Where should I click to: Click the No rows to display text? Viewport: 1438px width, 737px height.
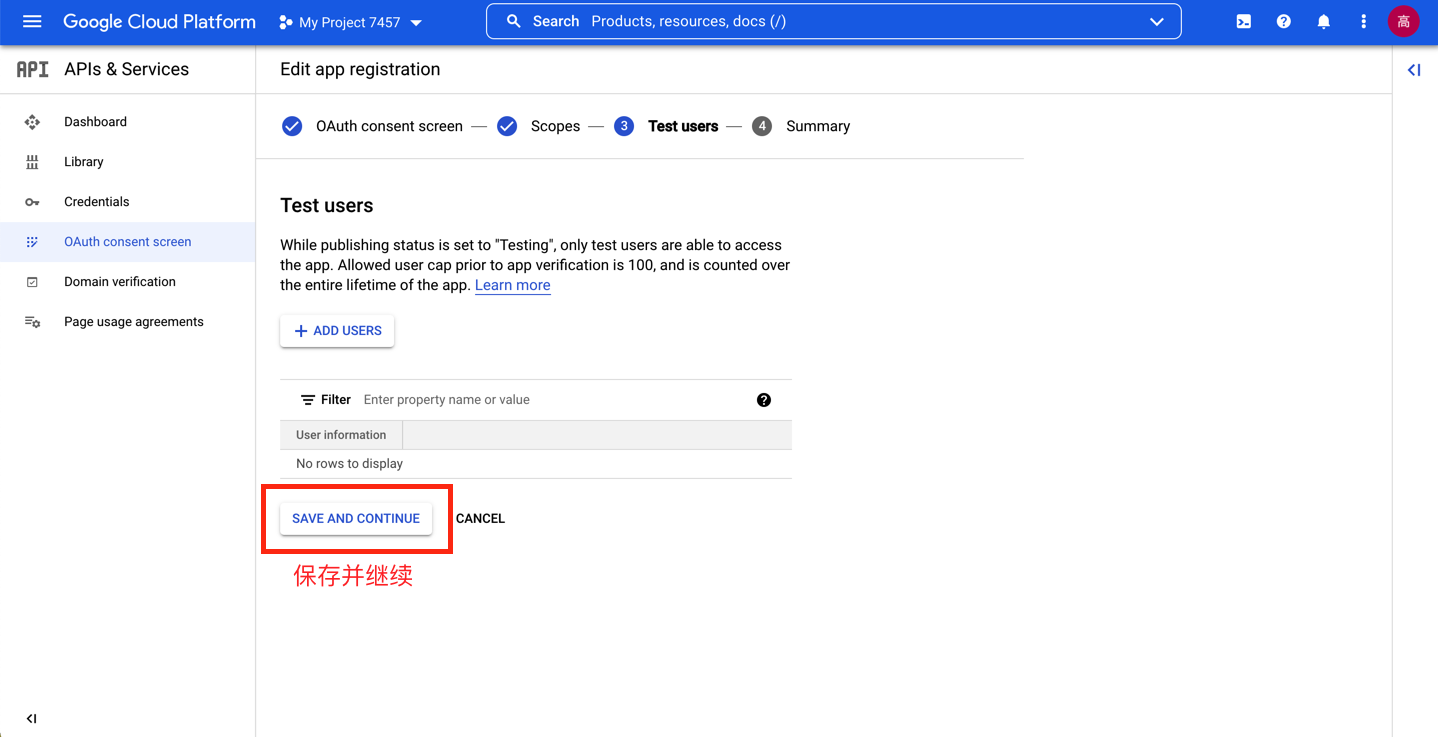[x=349, y=464]
